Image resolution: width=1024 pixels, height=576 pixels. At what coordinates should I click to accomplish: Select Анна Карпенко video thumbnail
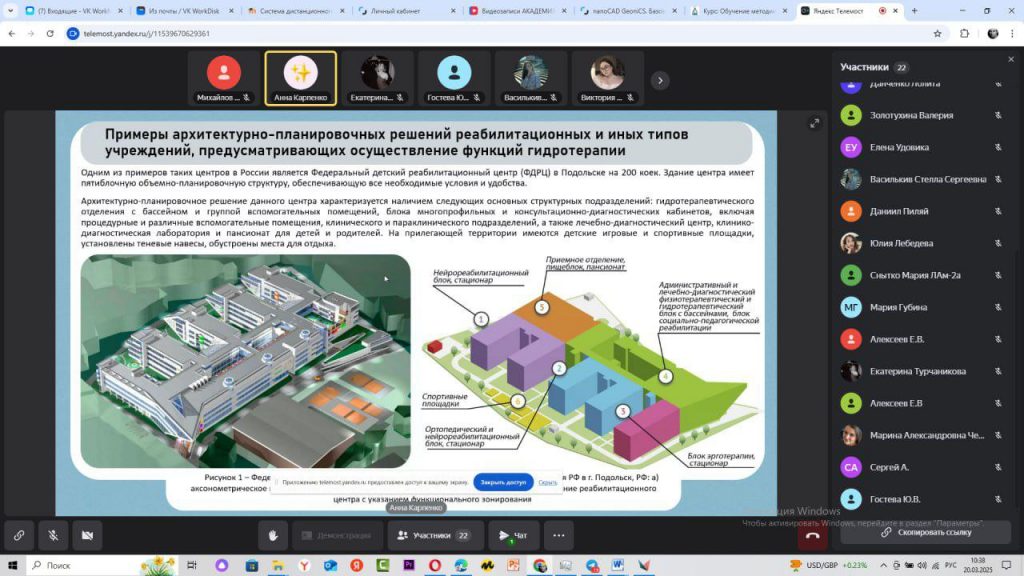(300, 78)
